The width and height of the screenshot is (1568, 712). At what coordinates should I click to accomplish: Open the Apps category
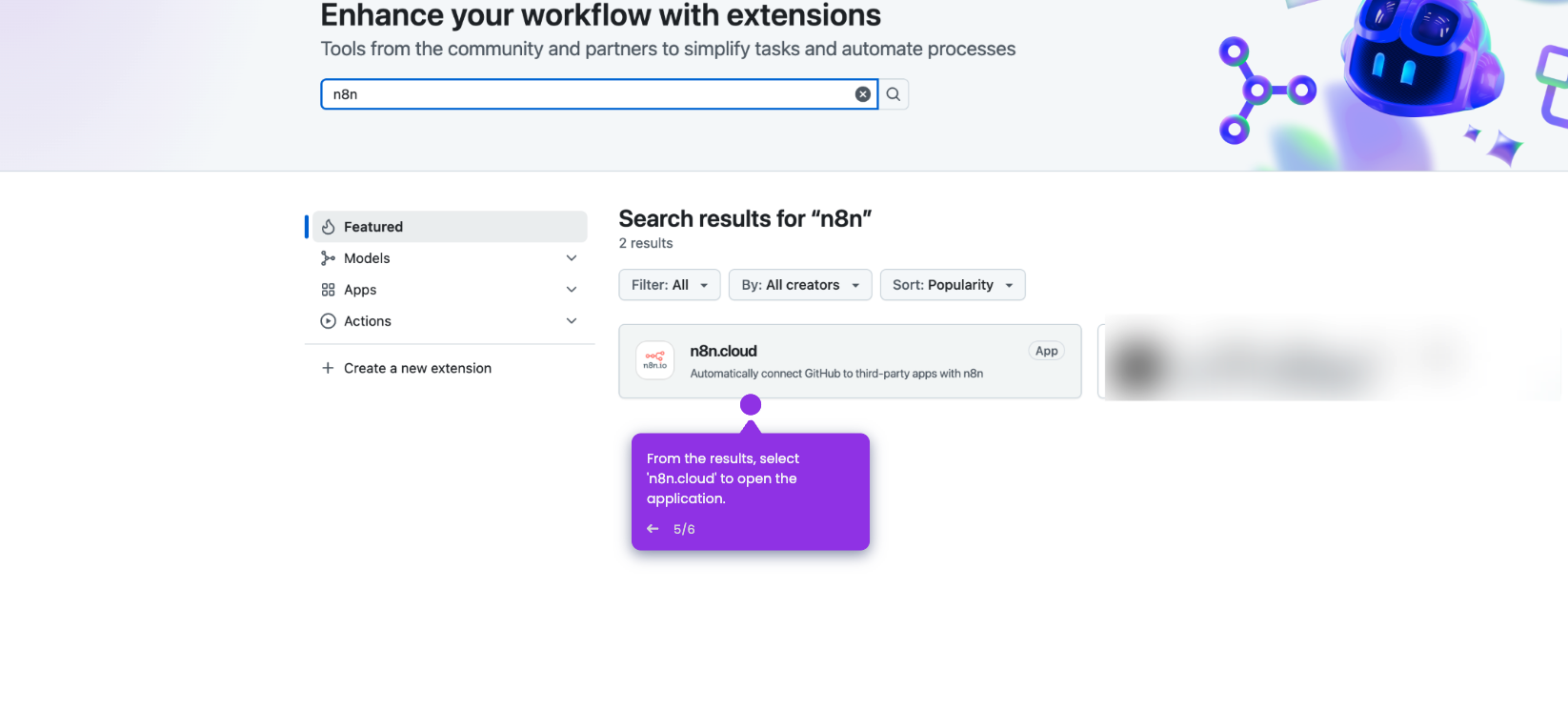tap(450, 290)
